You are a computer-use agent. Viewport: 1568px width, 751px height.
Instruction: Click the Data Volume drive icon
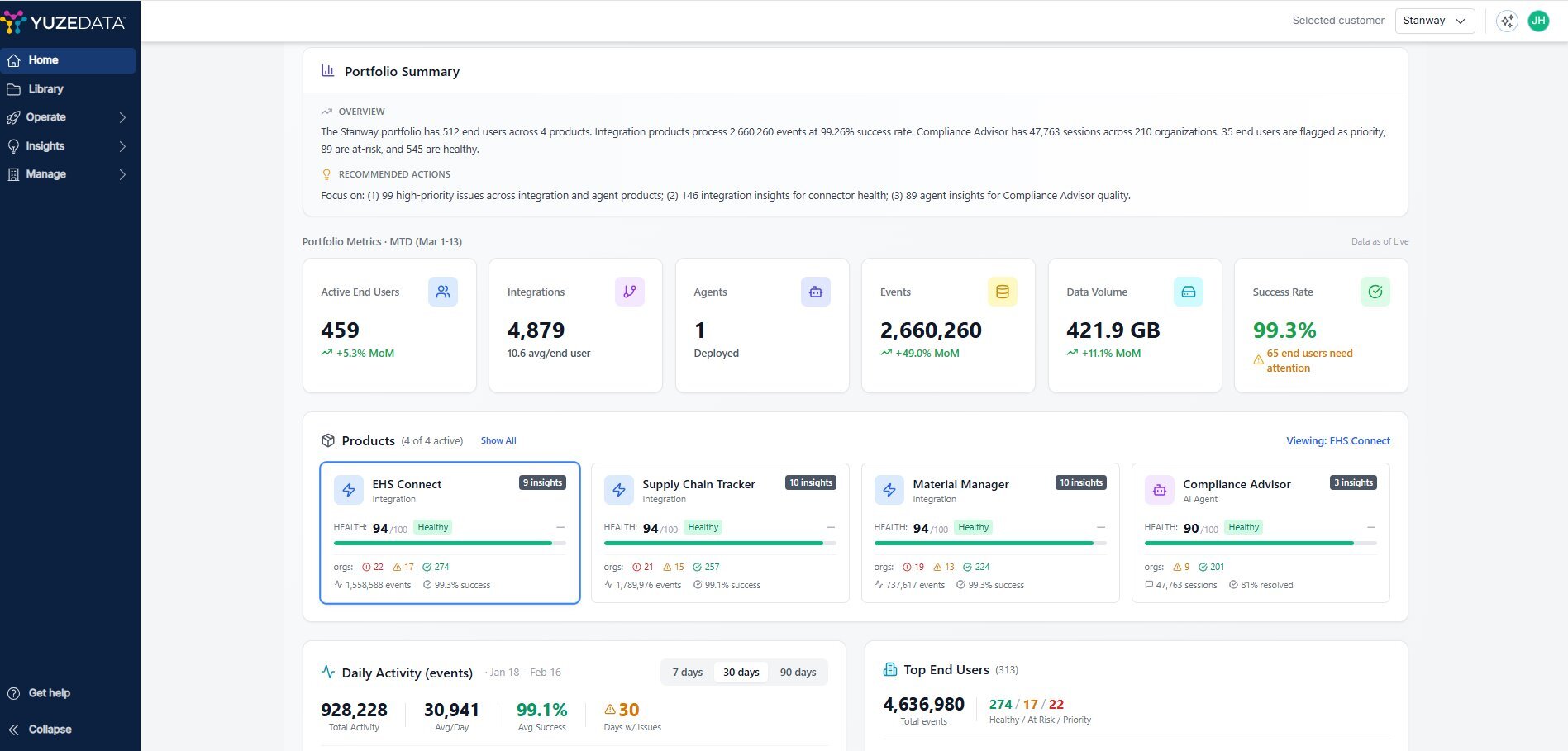coord(1188,292)
